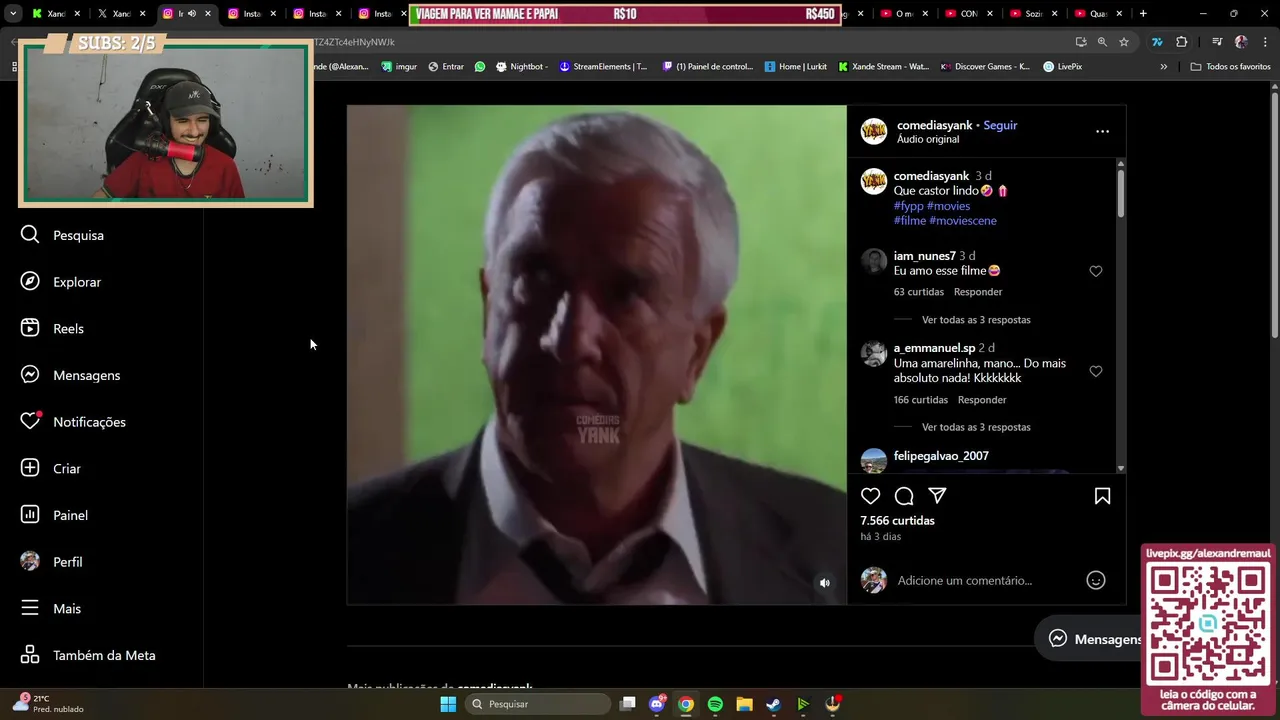Click the #fypp hashtag

coord(909,206)
